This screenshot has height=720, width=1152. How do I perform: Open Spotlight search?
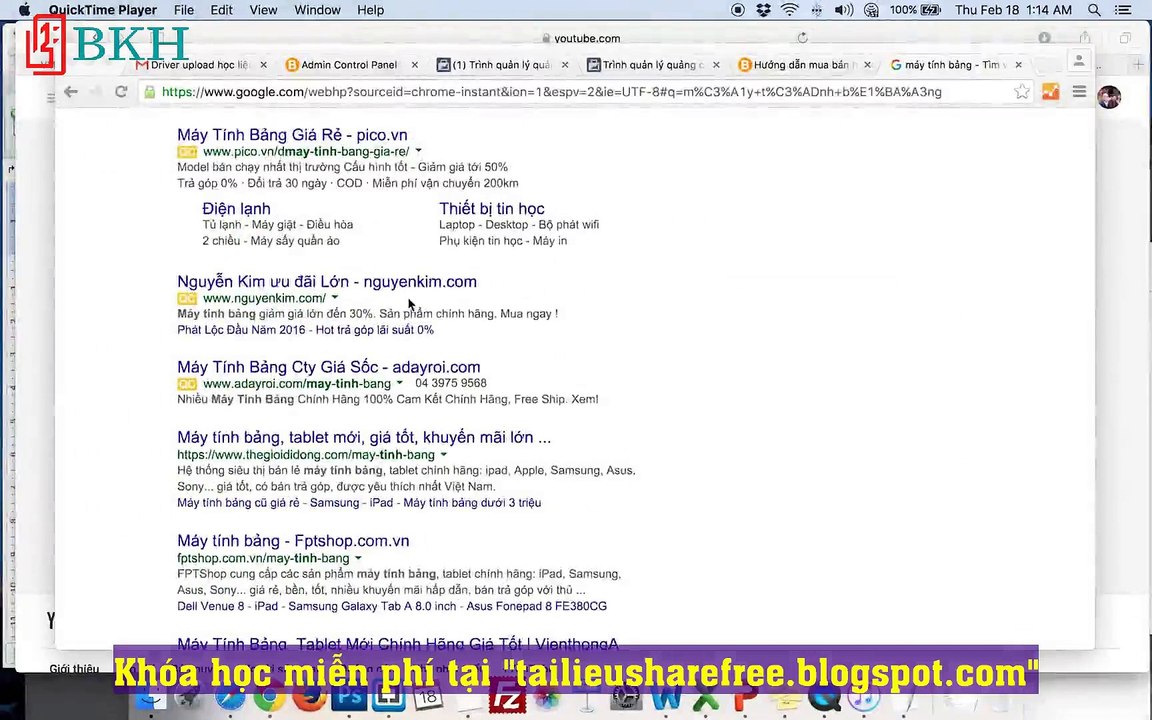point(1094,10)
